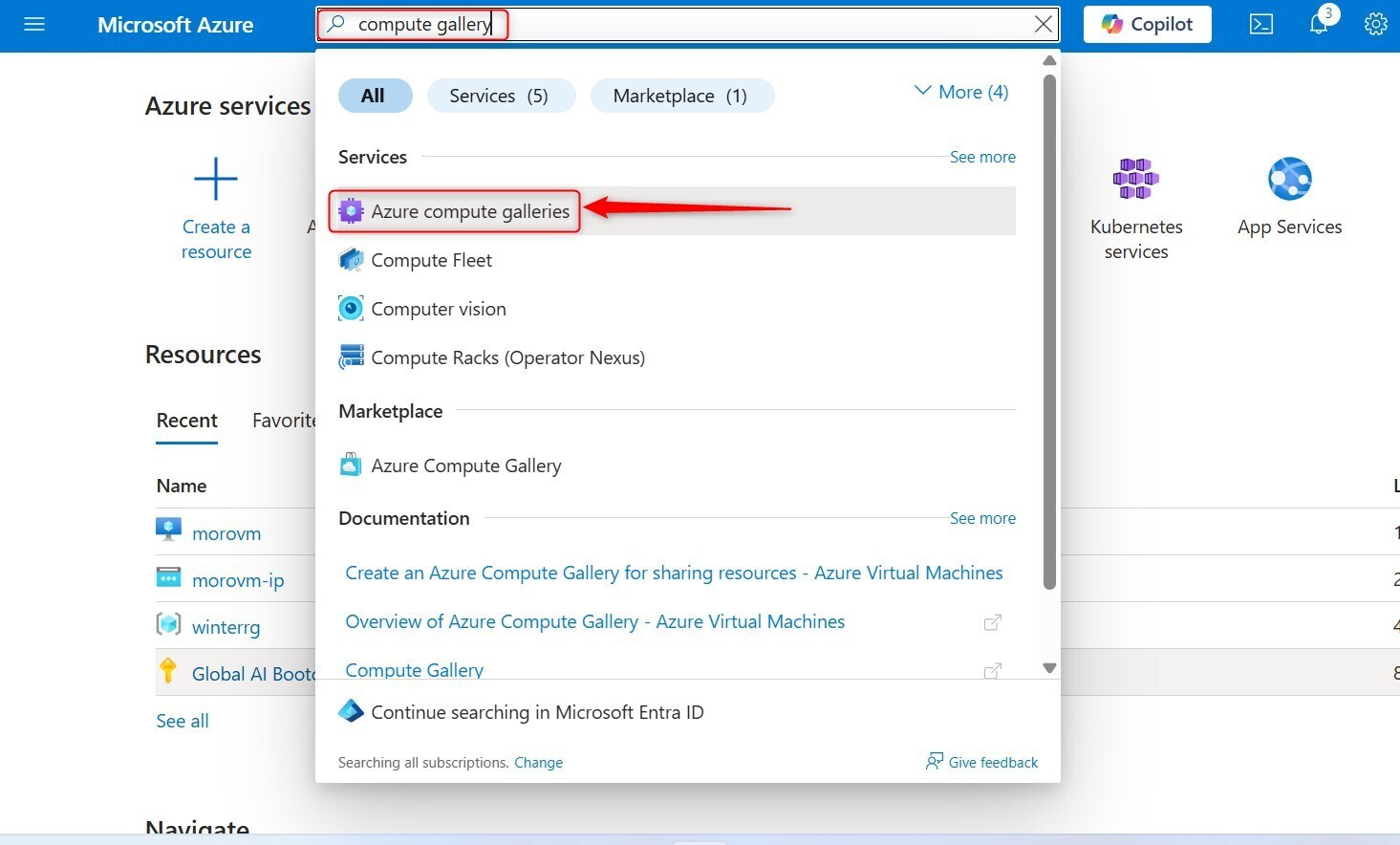Click the Name column header
Image resolution: width=1400 pixels, height=845 pixels.
point(182,486)
